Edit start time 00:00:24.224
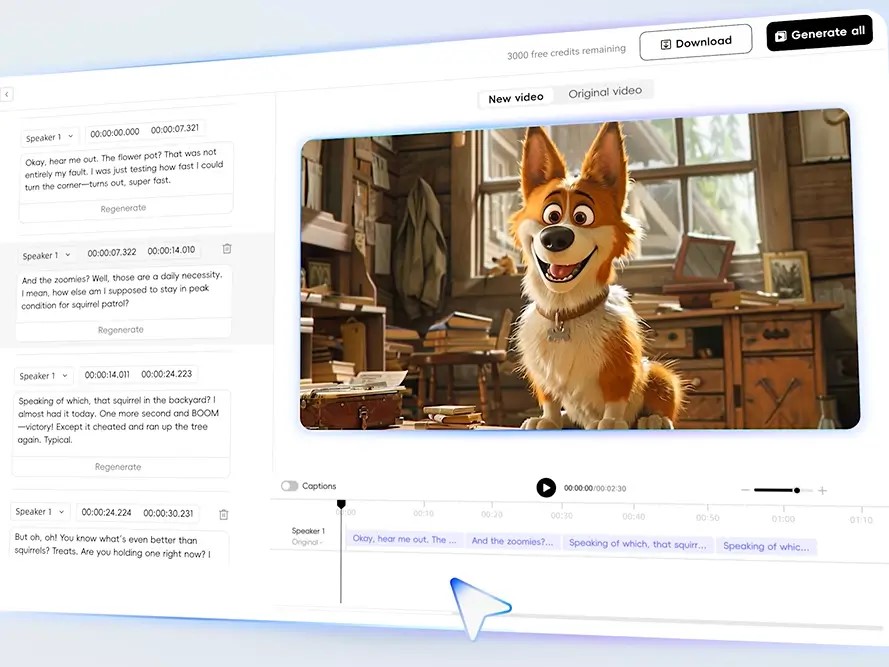Screen dimensions: 889x667 point(106,512)
